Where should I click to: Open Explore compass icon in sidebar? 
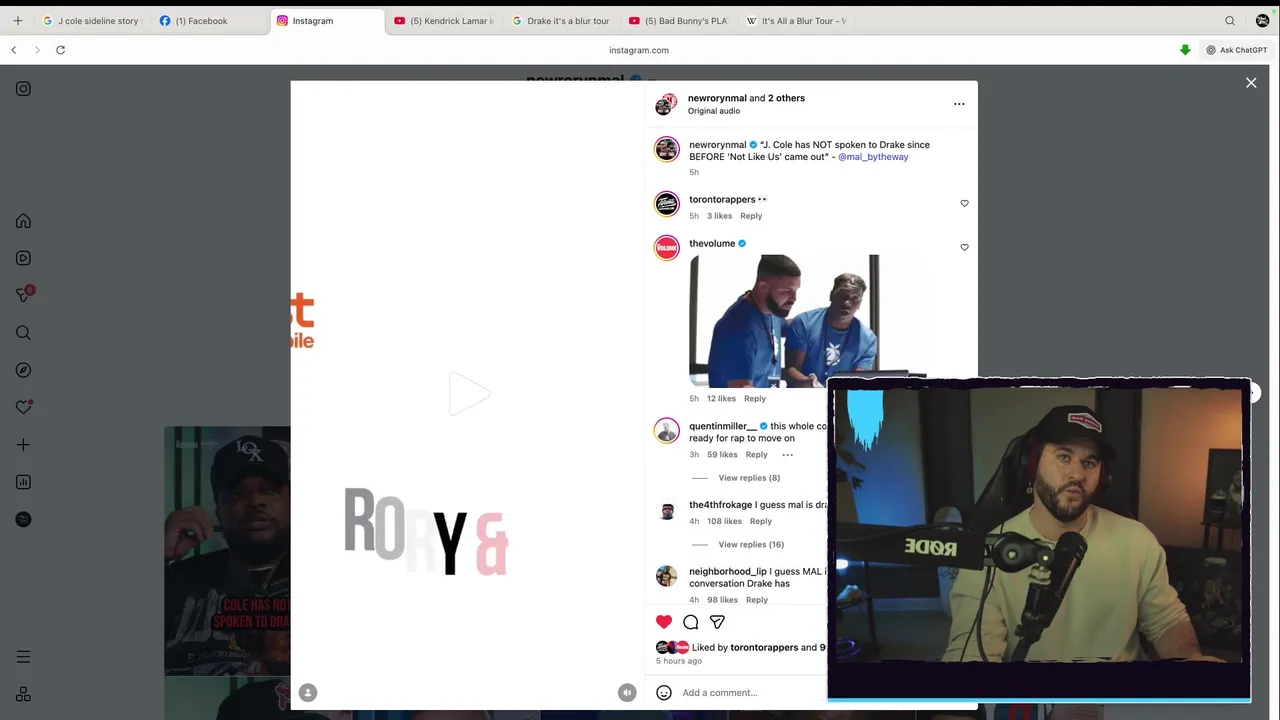[23, 370]
